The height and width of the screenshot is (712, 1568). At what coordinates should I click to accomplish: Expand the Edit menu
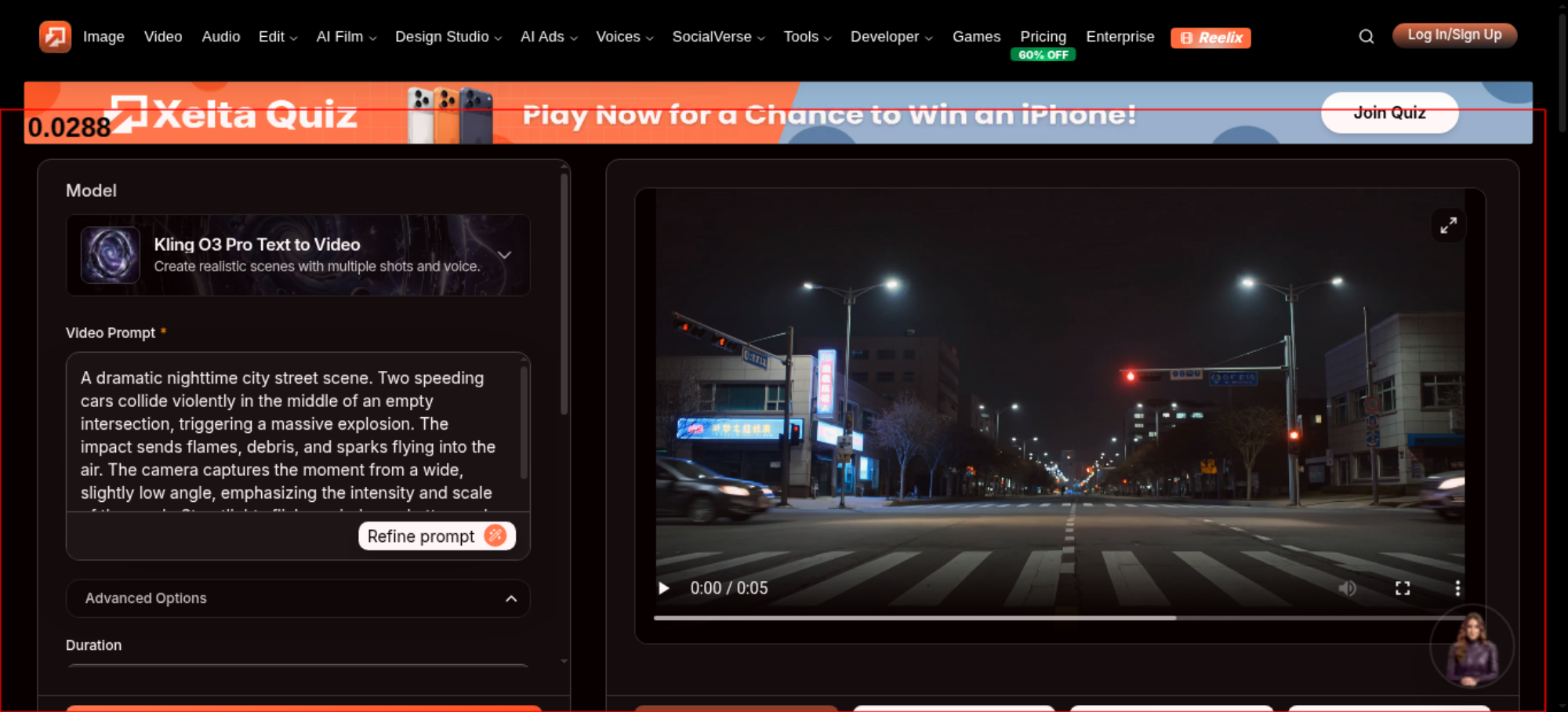[x=278, y=37]
